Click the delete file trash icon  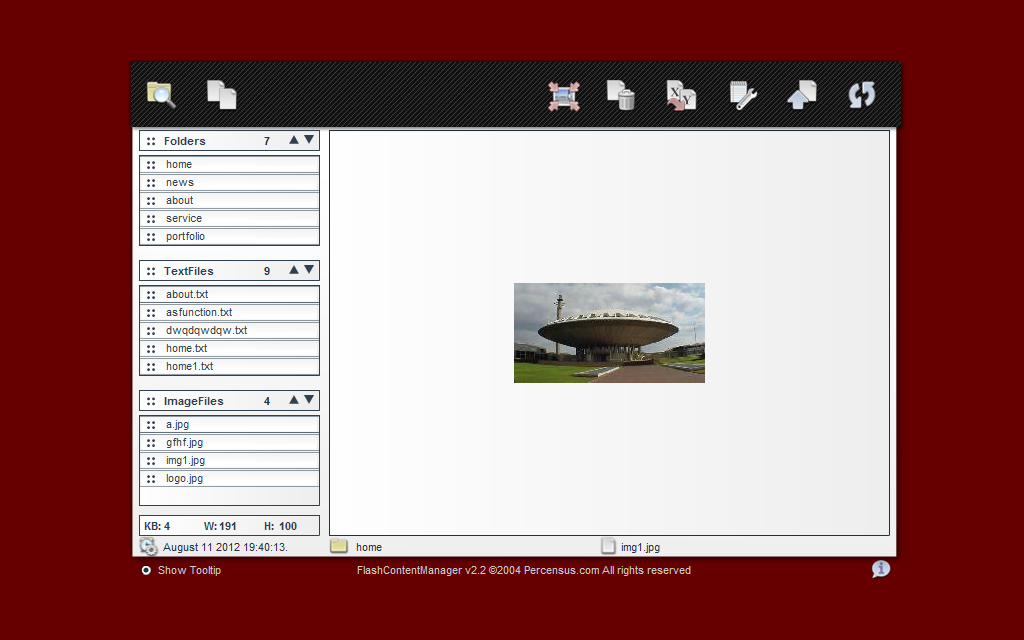[x=621, y=95]
